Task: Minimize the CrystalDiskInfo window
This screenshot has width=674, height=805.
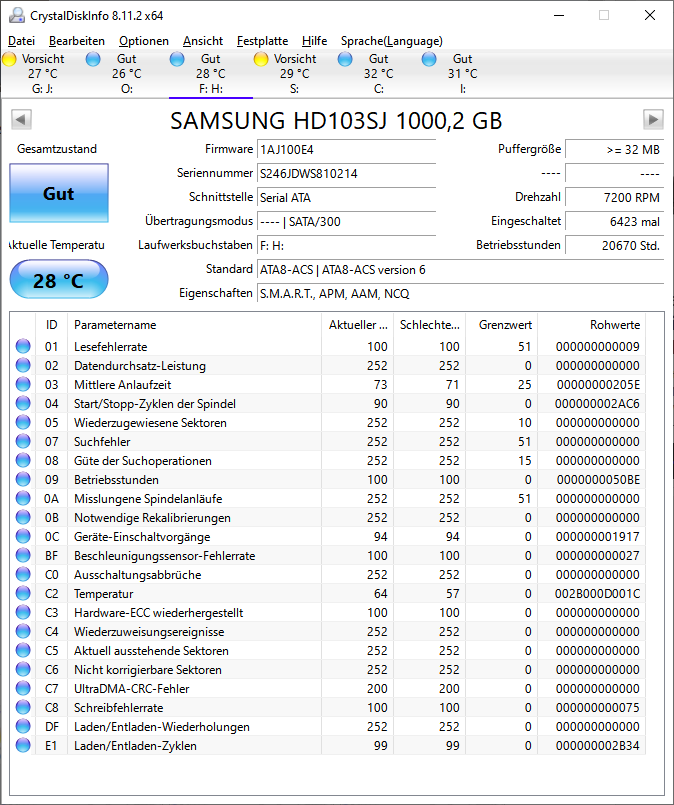Action: [x=559, y=15]
